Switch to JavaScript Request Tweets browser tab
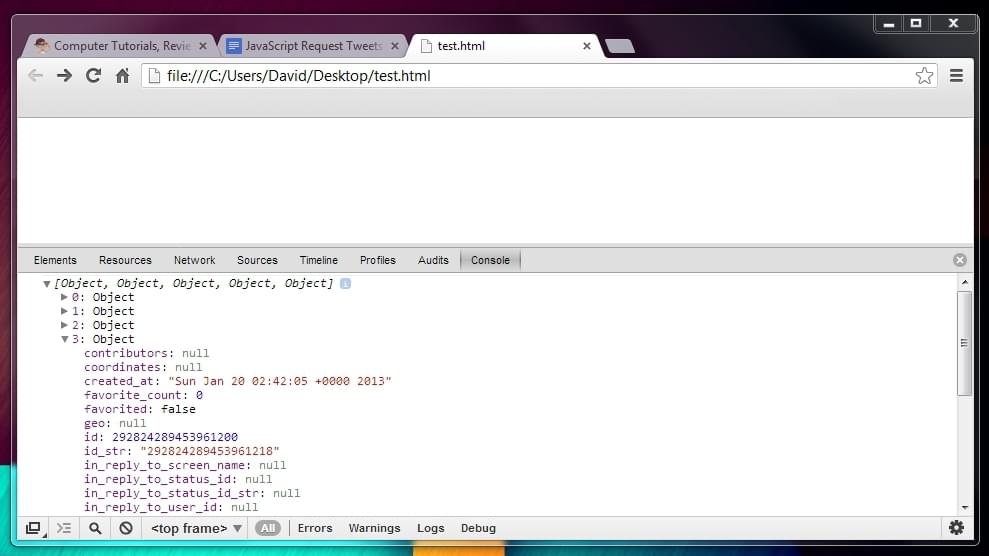The image size is (989, 556). tap(313, 46)
